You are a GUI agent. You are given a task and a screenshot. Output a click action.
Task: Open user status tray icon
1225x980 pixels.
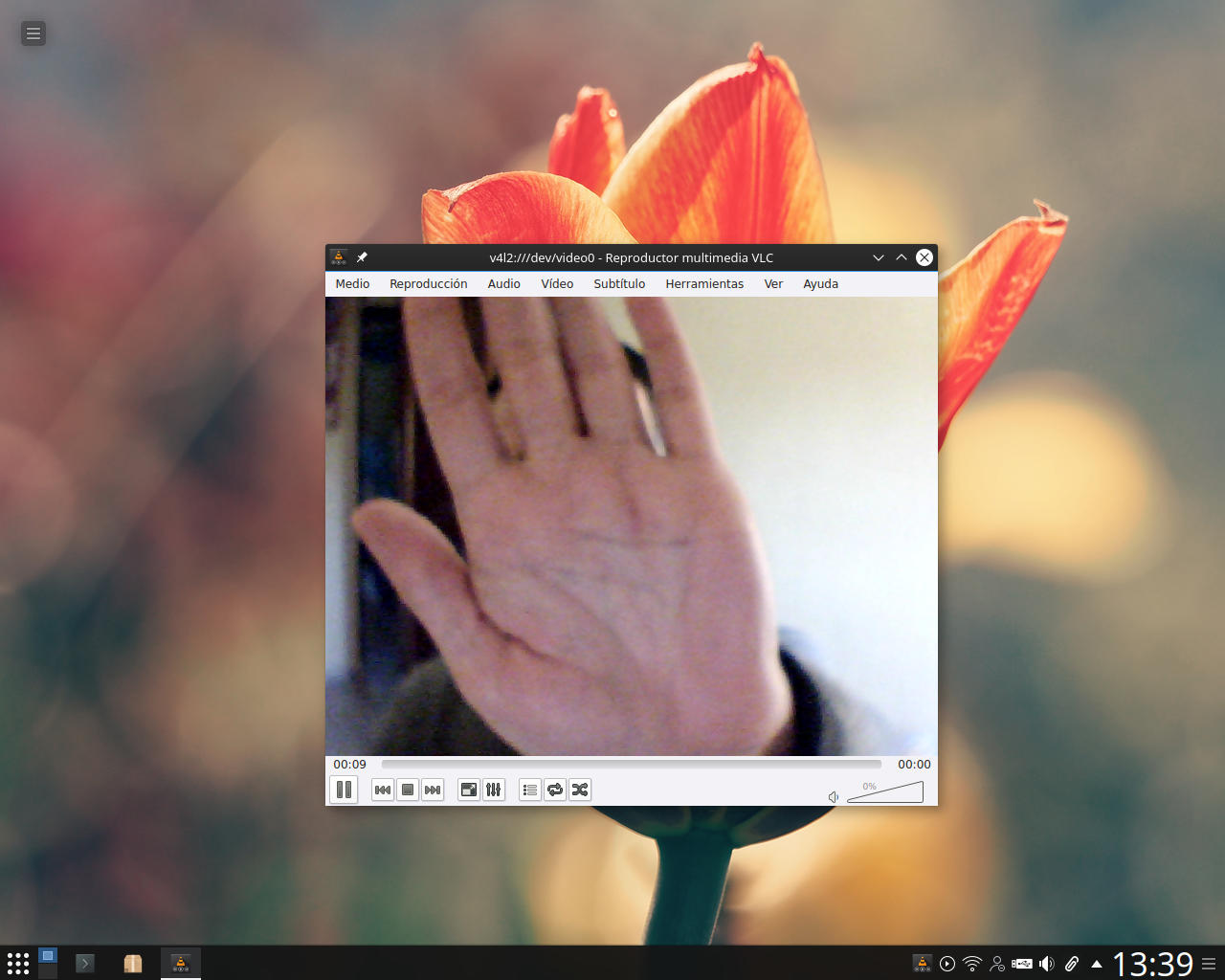click(x=997, y=964)
